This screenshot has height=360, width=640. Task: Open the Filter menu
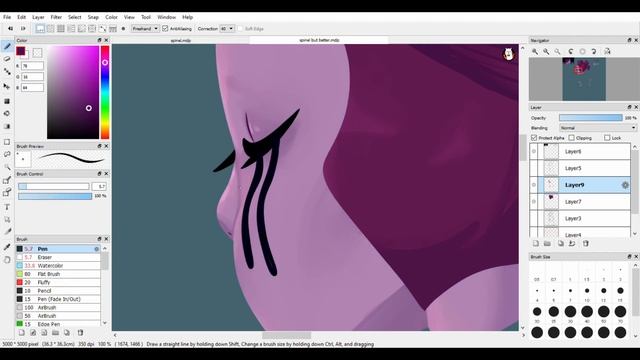point(56,17)
